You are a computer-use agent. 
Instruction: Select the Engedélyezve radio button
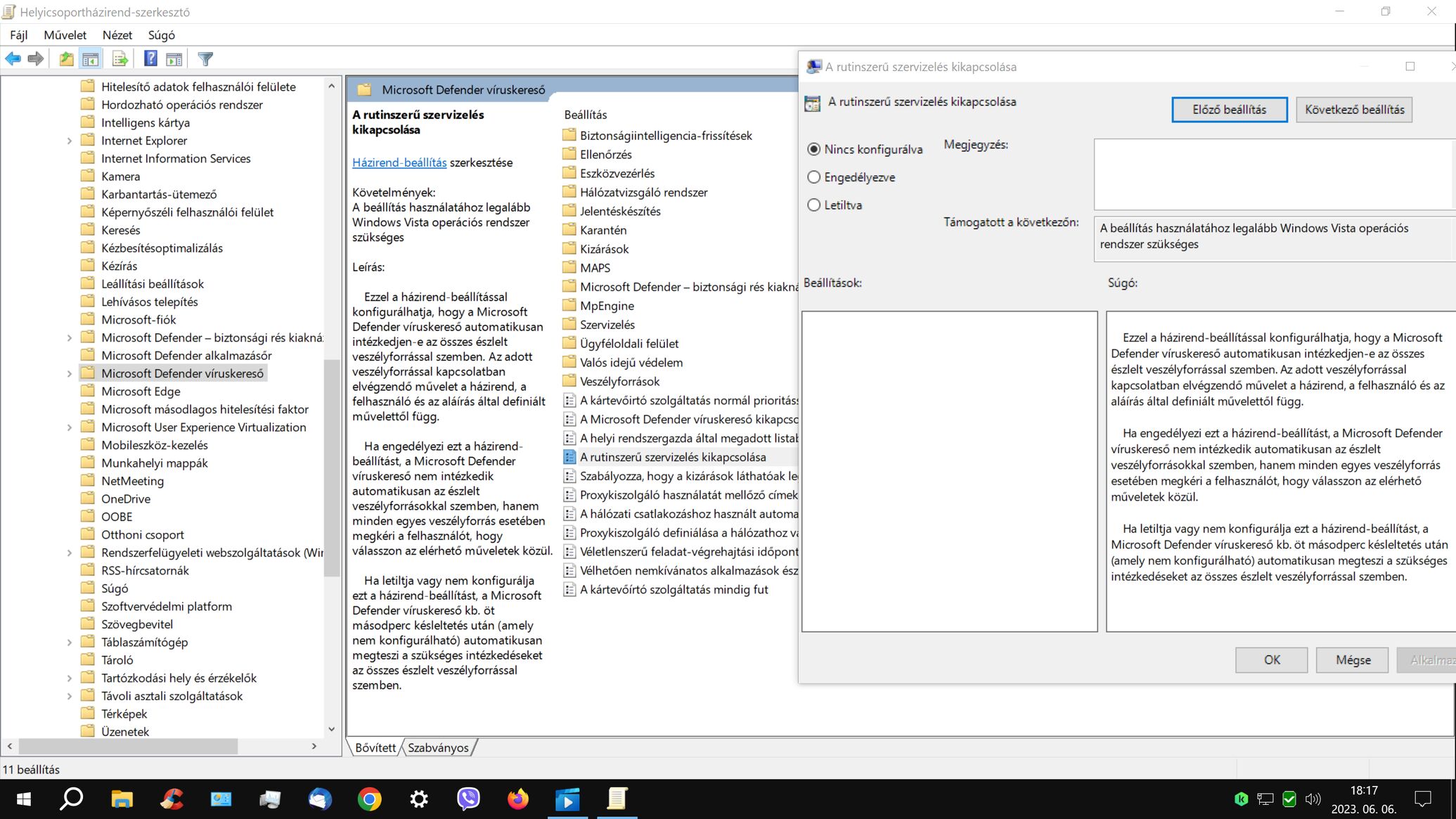tap(814, 177)
